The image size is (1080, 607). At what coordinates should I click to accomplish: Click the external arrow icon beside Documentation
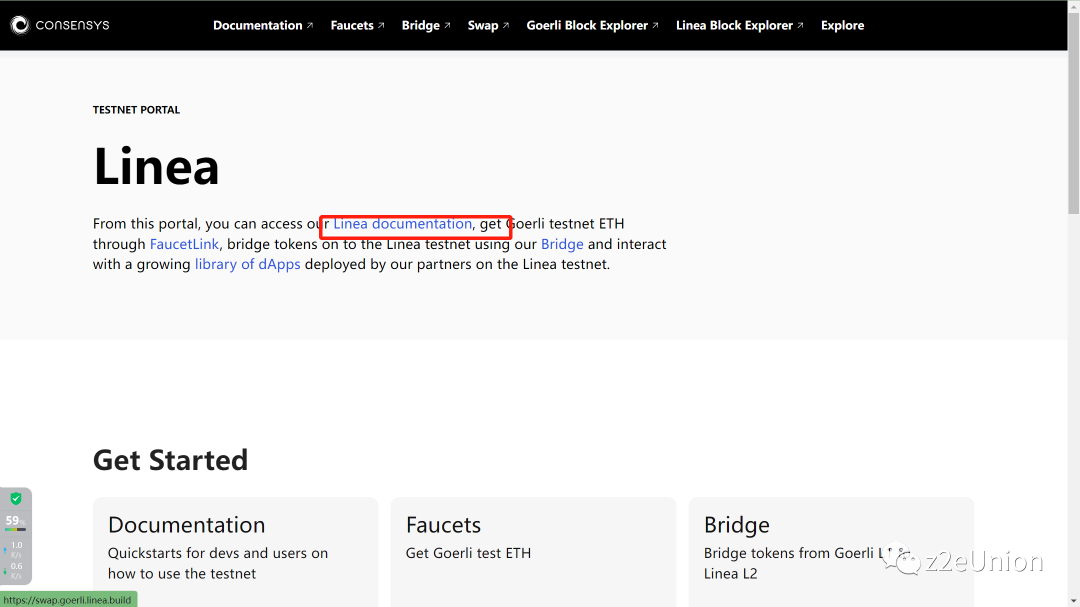click(x=310, y=25)
